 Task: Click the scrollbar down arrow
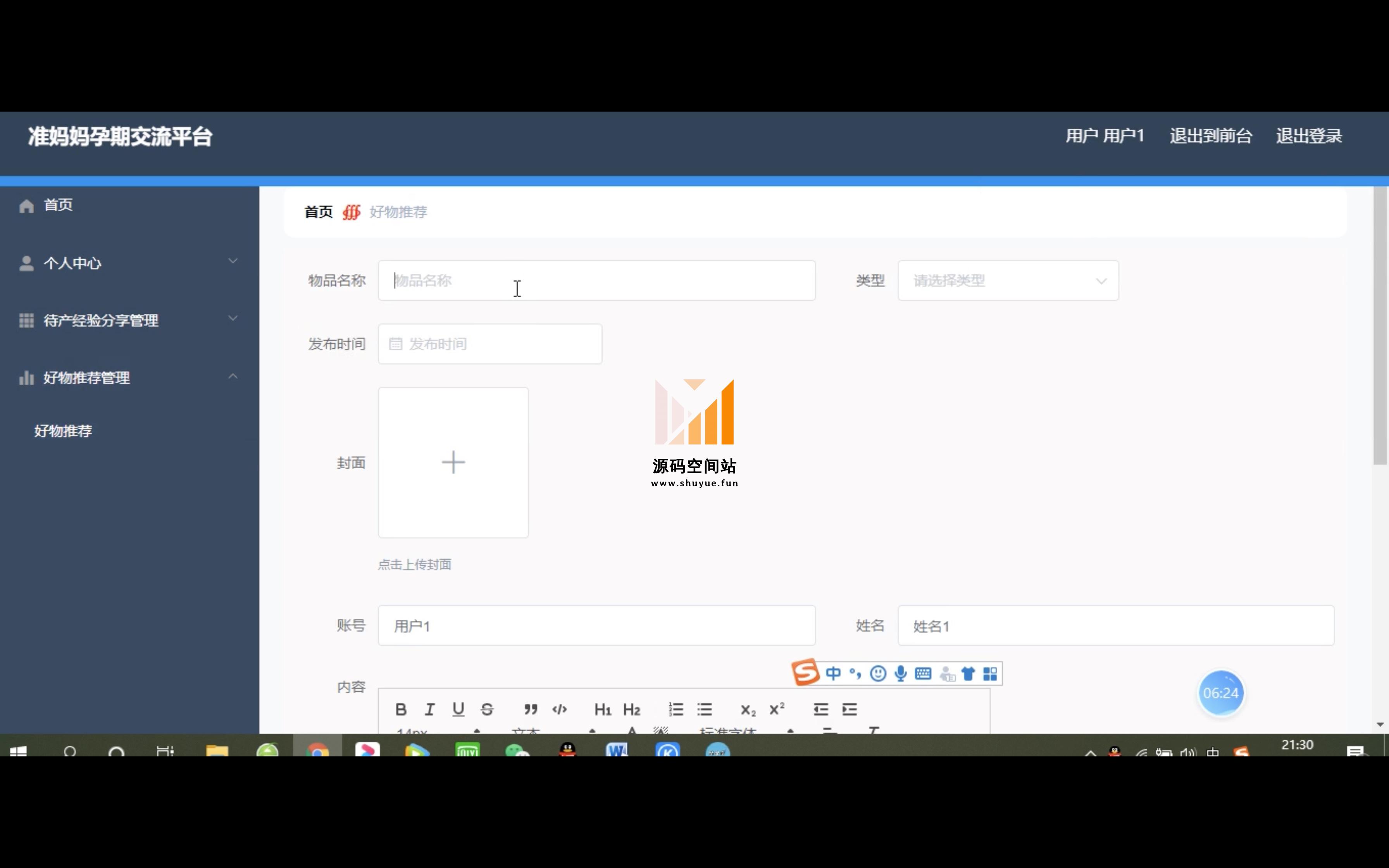1380,725
